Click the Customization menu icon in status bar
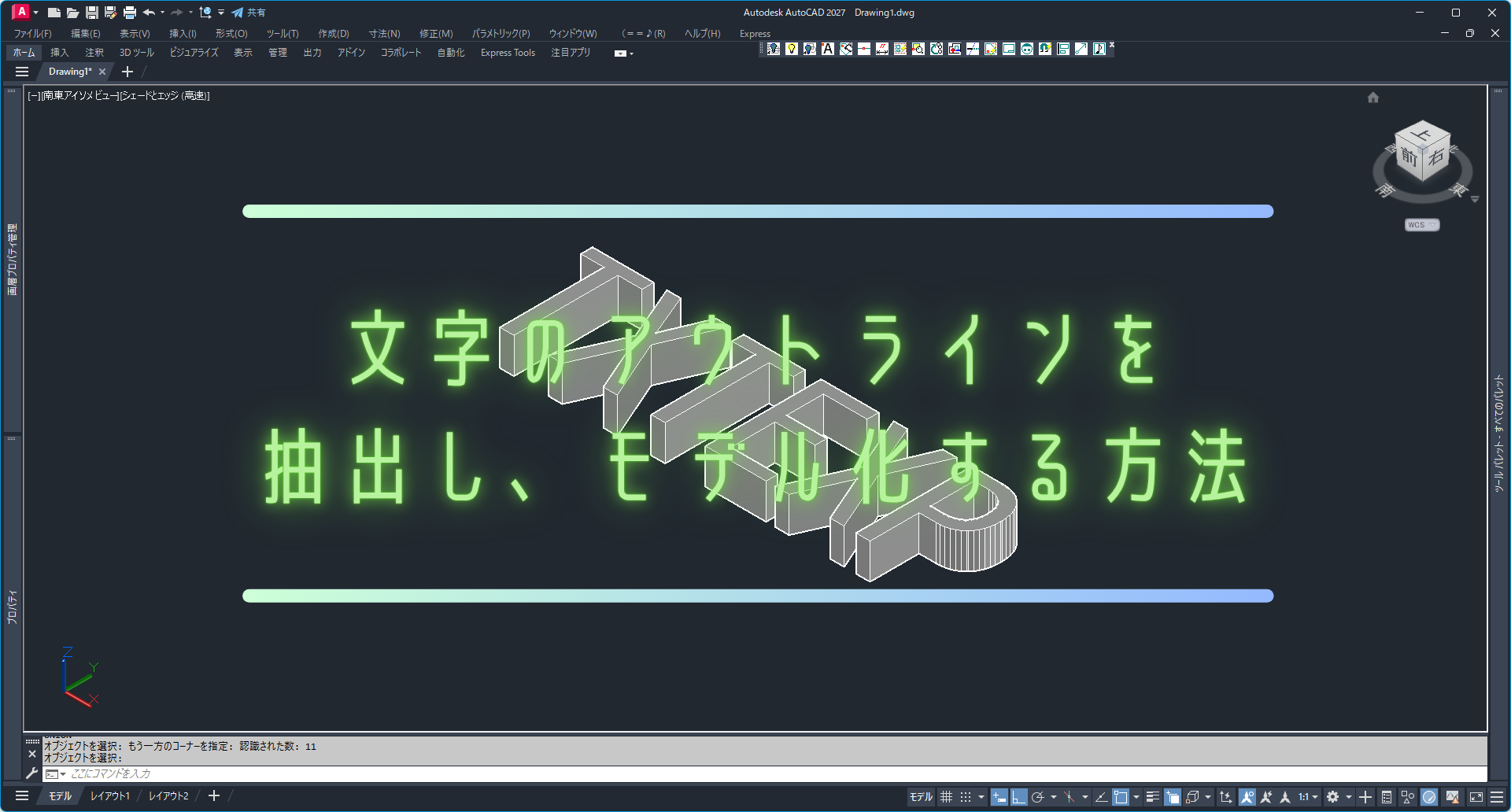 coord(1497,797)
